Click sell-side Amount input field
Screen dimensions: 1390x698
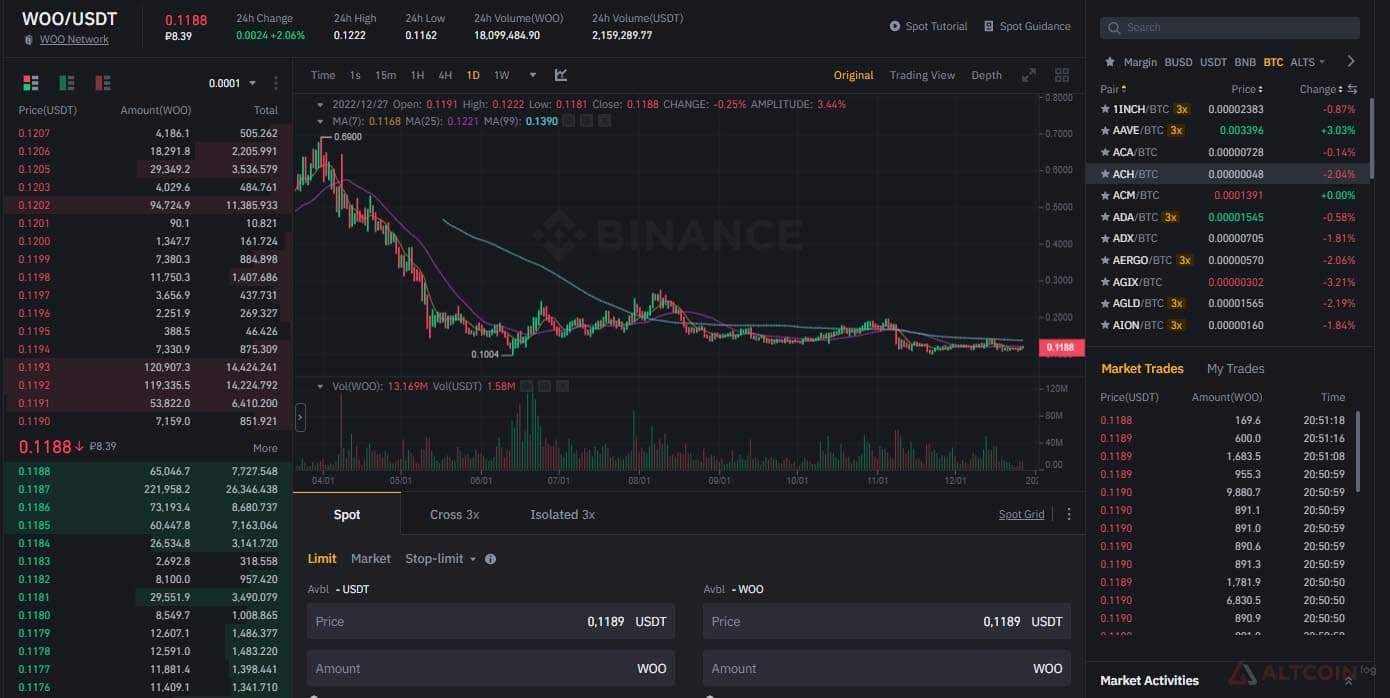[x=887, y=668]
